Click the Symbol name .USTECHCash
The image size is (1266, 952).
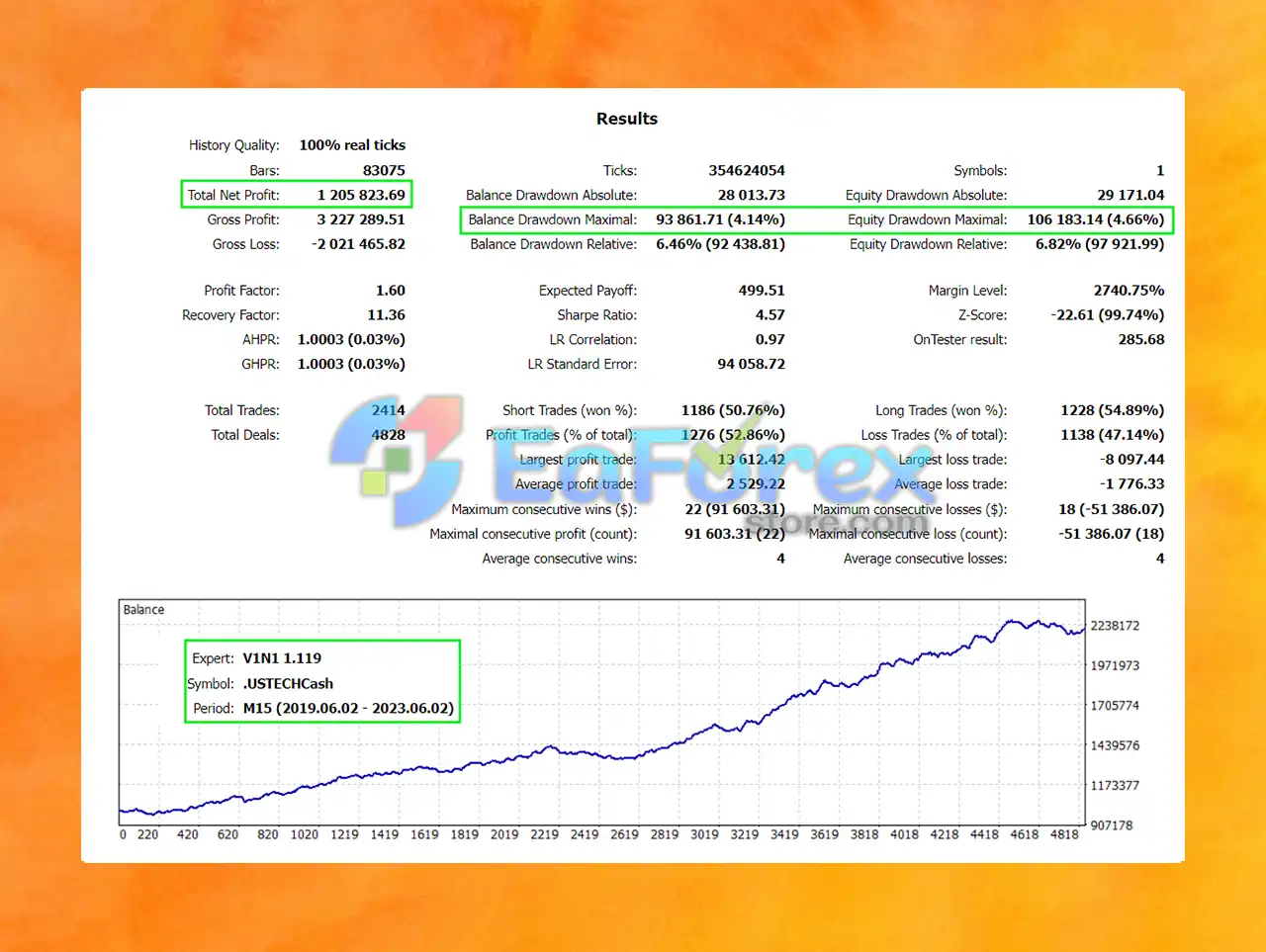tap(288, 684)
